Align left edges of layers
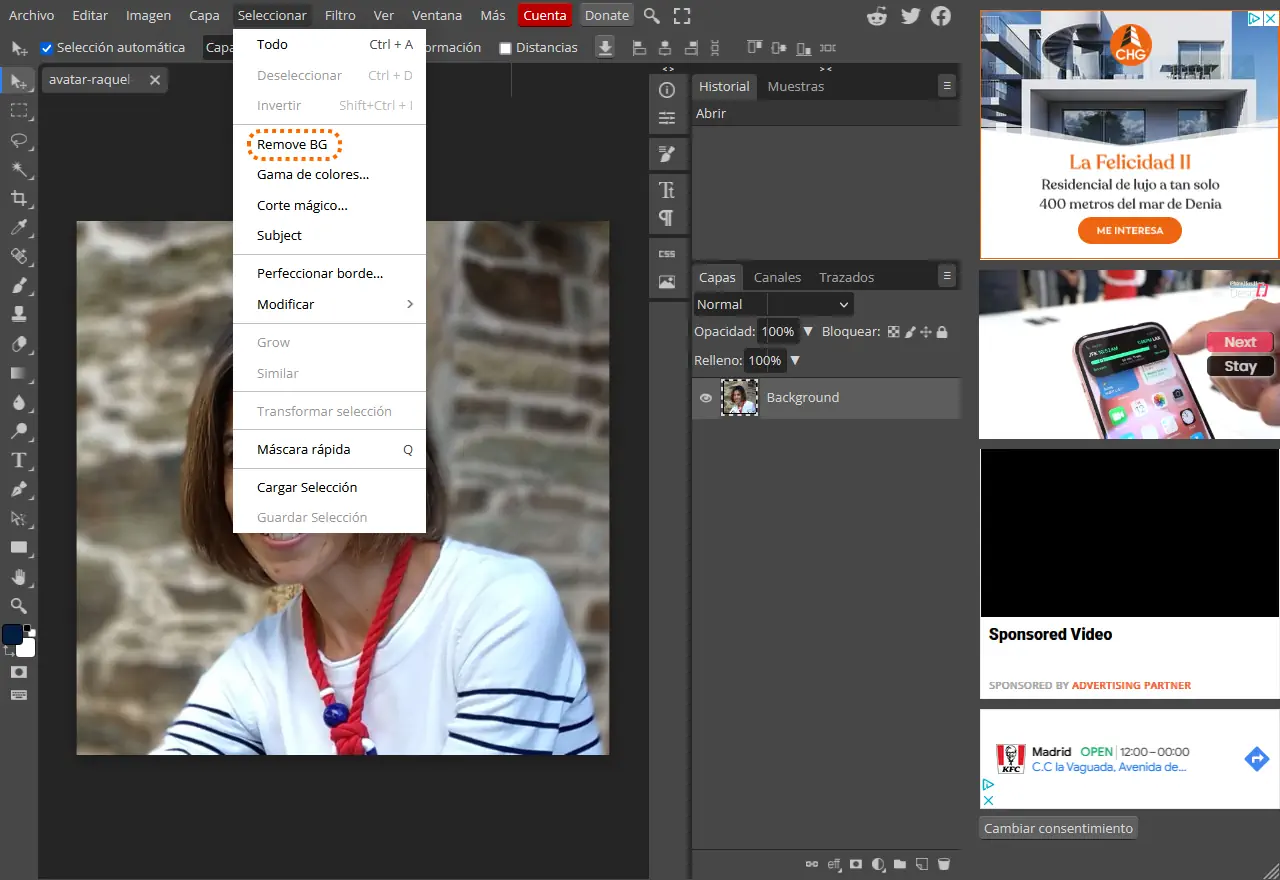Image resolution: width=1280 pixels, height=880 pixels. click(x=638, y=47)
